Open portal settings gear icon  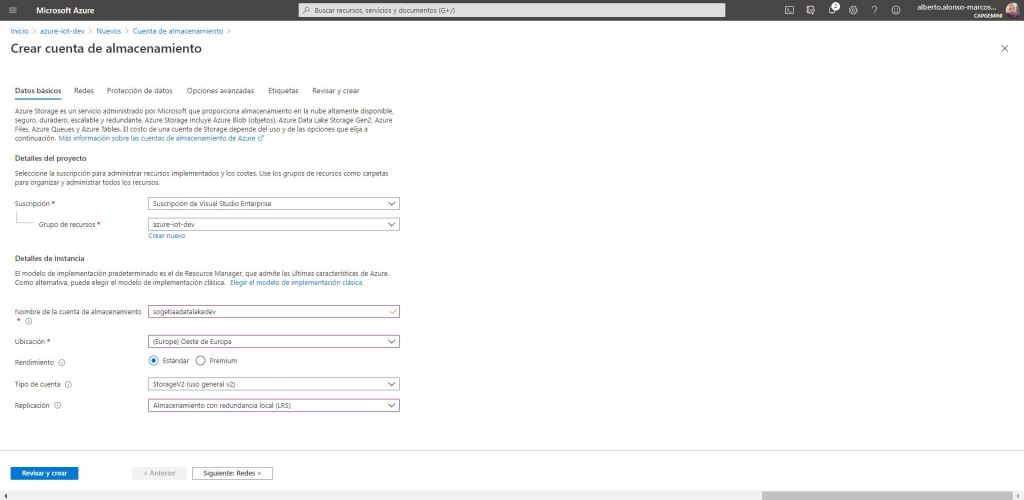pyautogui.click(x=853, y=10)
